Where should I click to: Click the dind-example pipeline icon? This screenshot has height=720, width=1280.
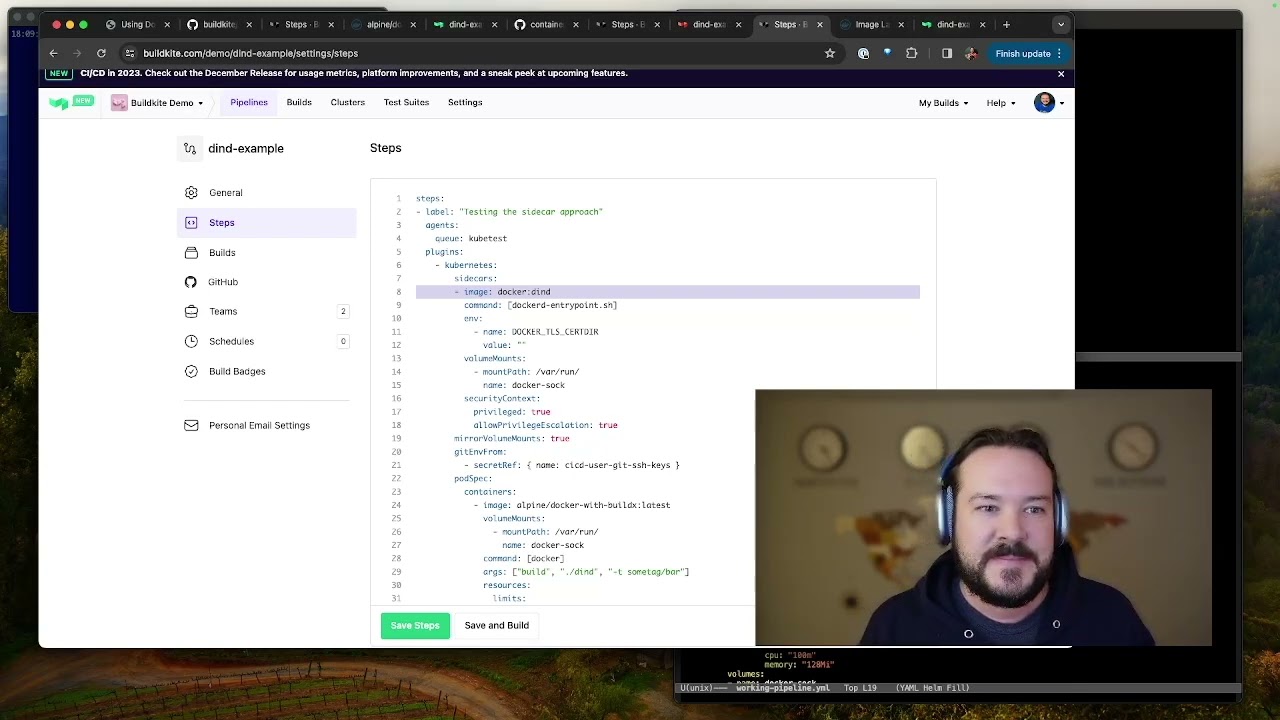190,148
